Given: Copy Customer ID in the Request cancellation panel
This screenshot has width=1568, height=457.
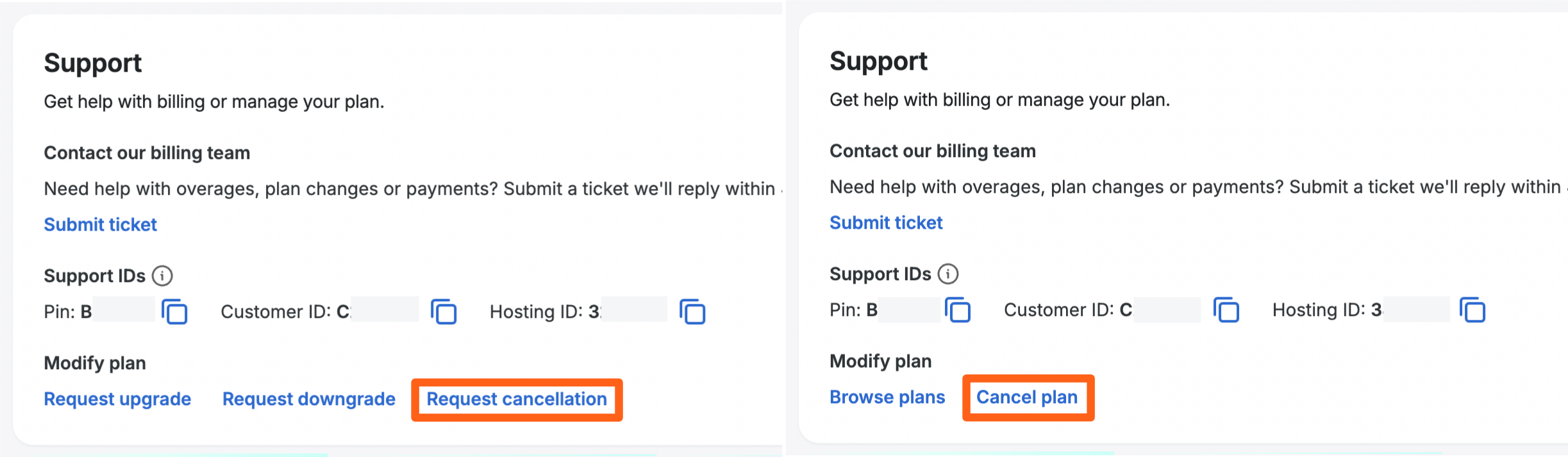Looking at the screenshot, I should pyautogui.click(x=444, y=312).
